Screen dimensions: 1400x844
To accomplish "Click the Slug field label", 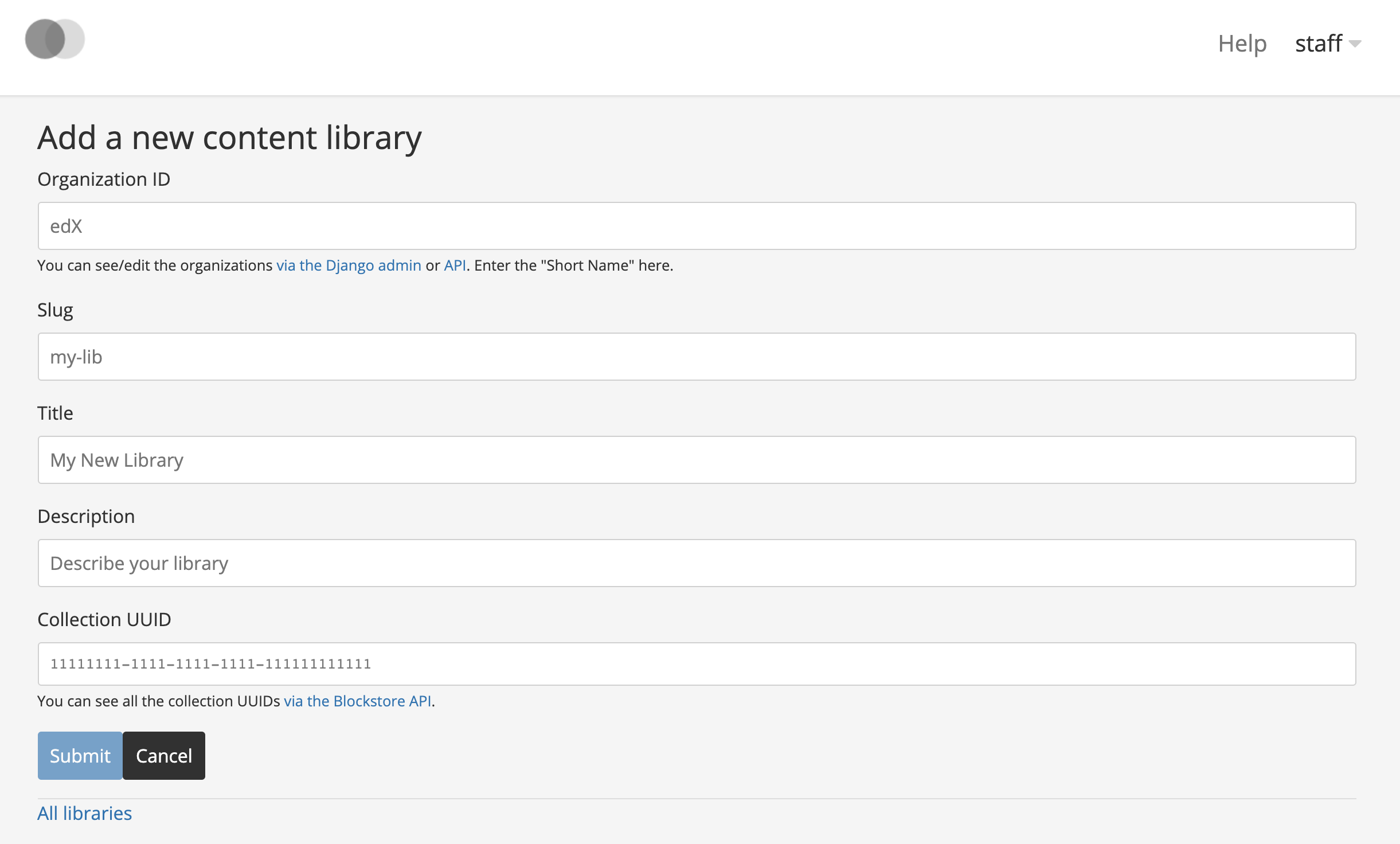I will 55,310.
